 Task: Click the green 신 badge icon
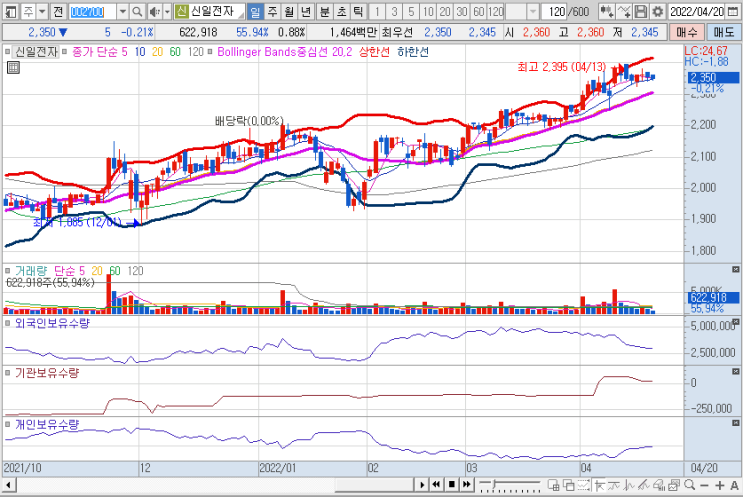(x=181, y=11)
